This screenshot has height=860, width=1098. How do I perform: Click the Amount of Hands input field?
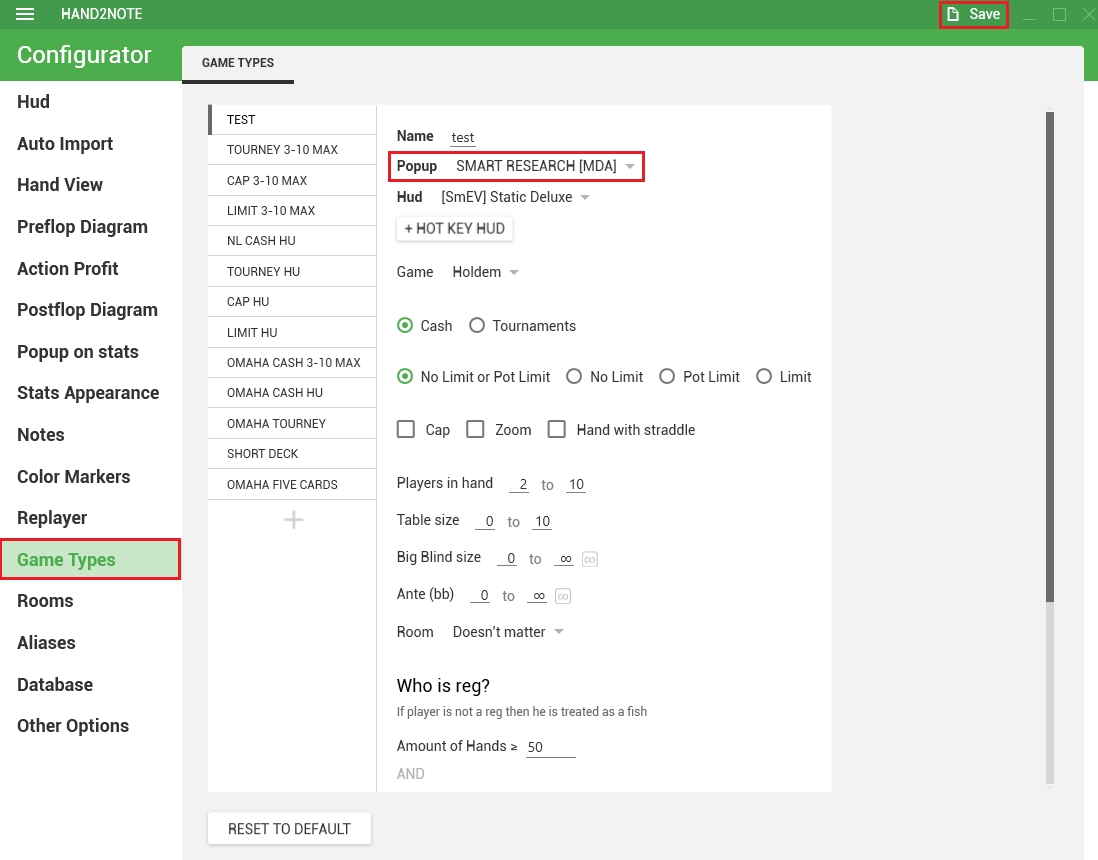pos(550,747)
